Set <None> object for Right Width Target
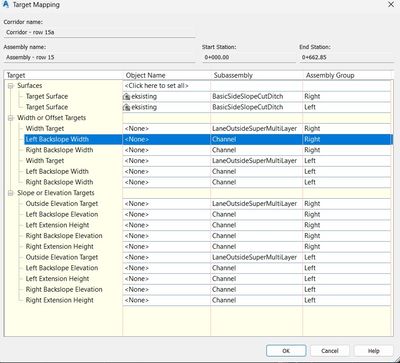 tap(166, 129)
